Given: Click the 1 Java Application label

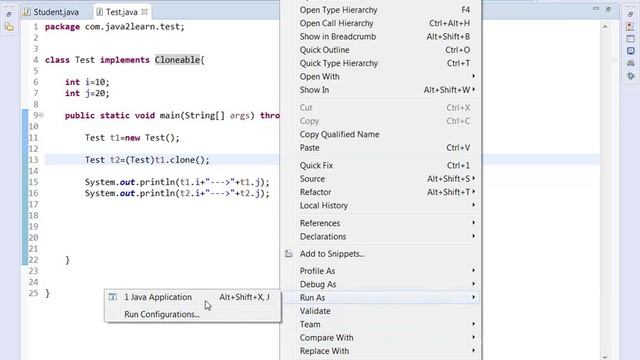Looking at the screenshot, I should (158, 297).
